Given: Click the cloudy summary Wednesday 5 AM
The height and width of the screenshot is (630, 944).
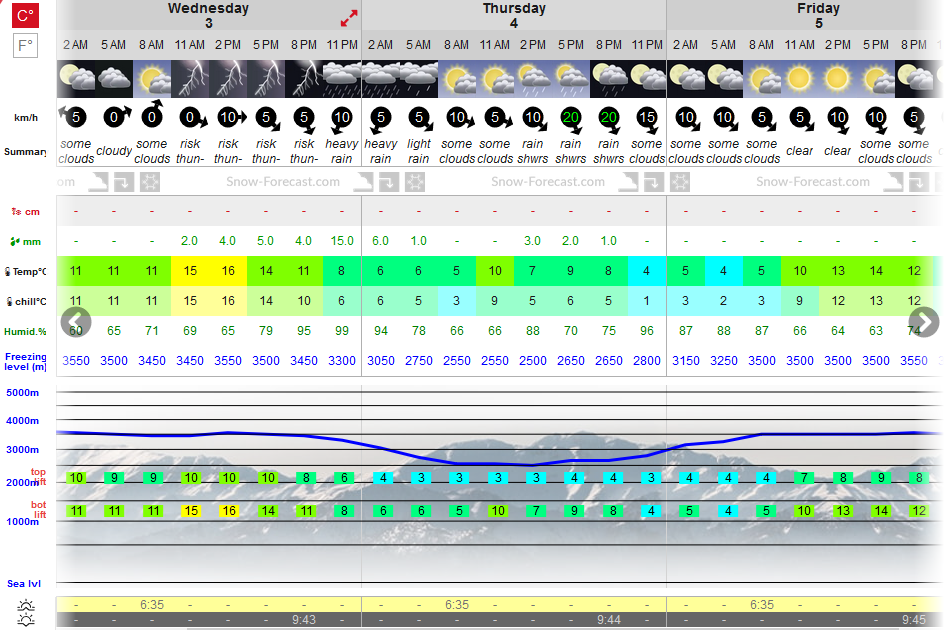Looking at the screenshot, I should (114, 151).
